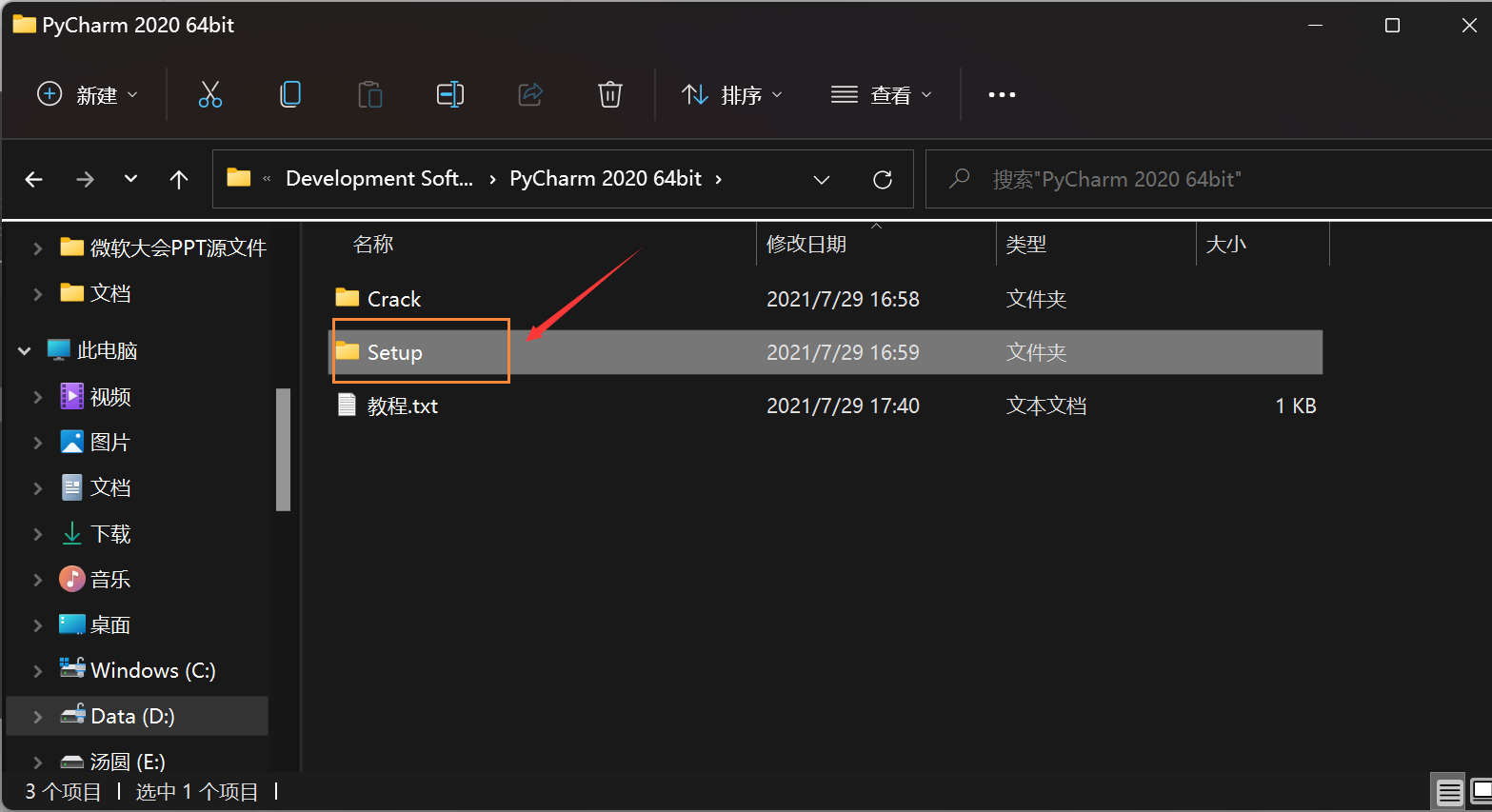Viewport: 1492px width, 812px height.
Task: Click the Rename icon in toolbar
Action: pos(450,94)
